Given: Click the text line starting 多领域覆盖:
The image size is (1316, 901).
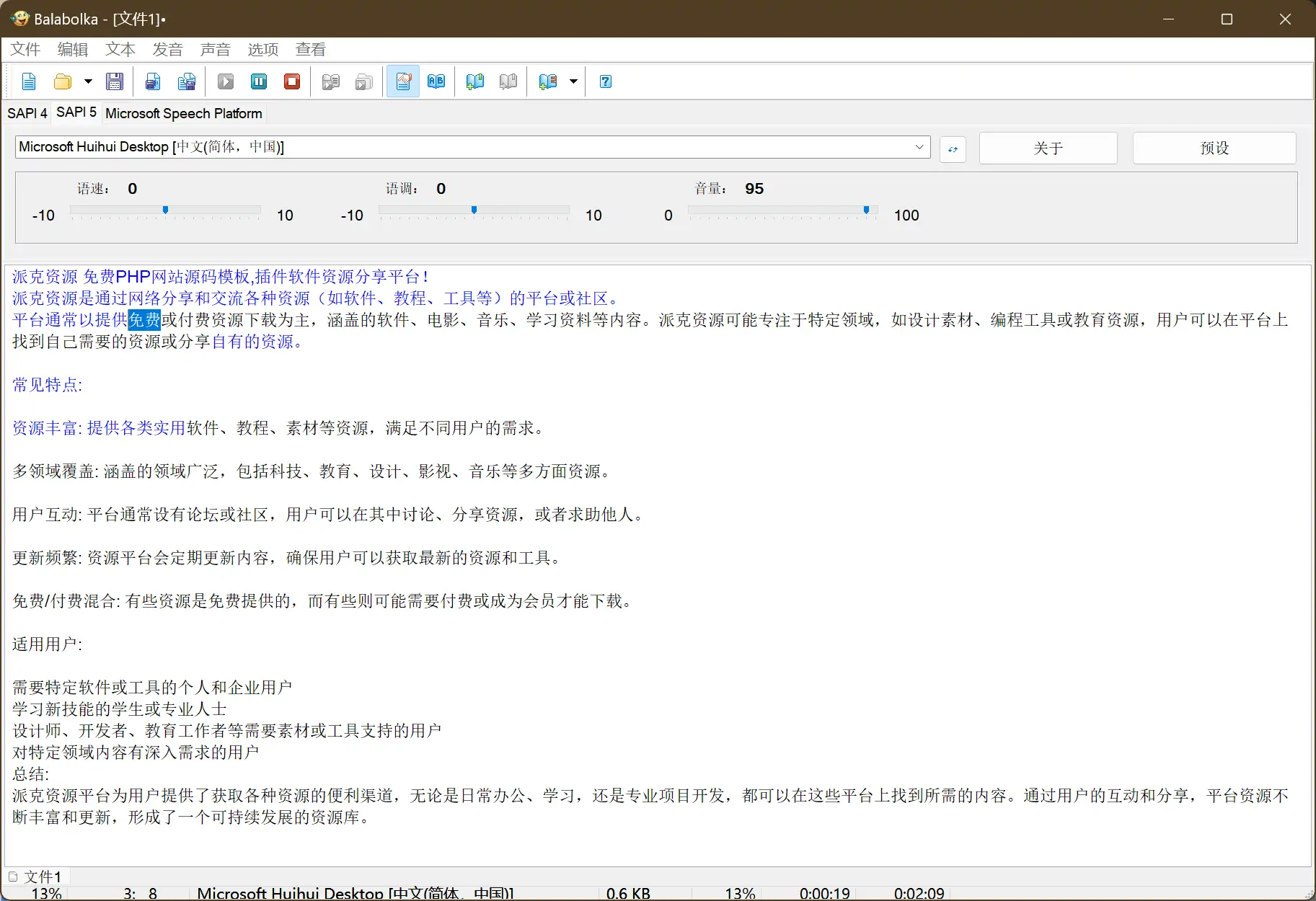Looking at the screenshot, I should (313, 471).
